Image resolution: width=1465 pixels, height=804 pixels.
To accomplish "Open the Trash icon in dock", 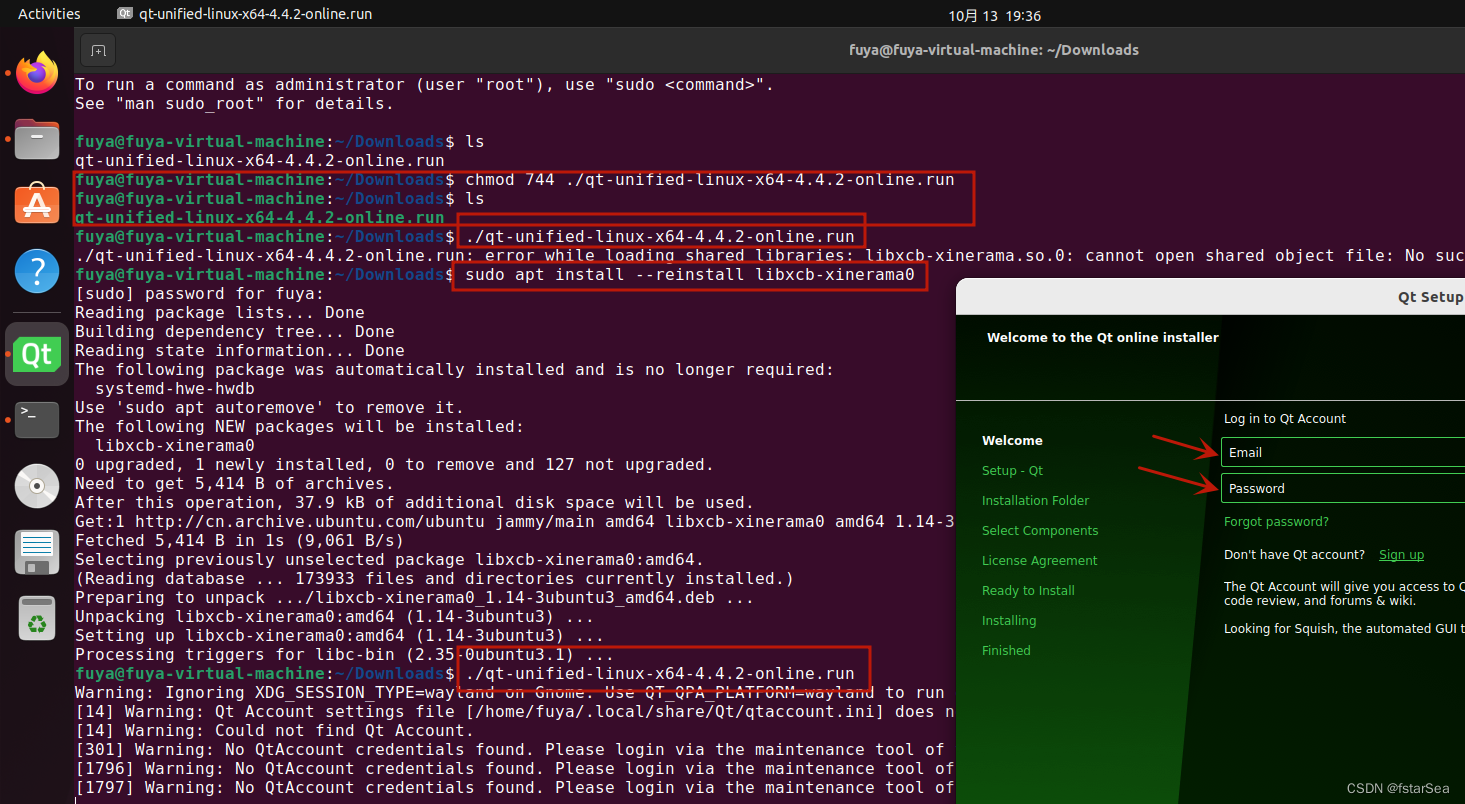I will coord(37,618).
